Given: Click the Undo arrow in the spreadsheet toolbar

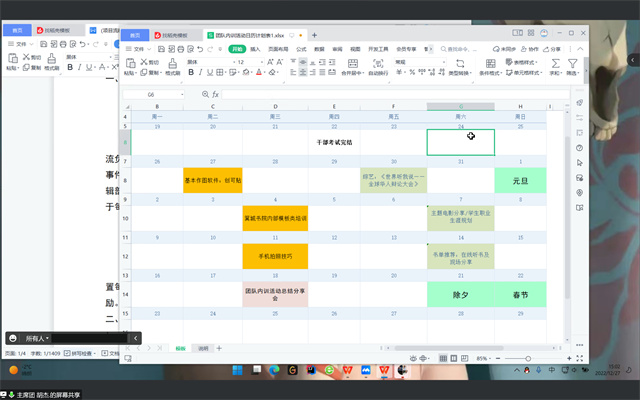Looking at the screenshot, I should (x=198, y=48).
